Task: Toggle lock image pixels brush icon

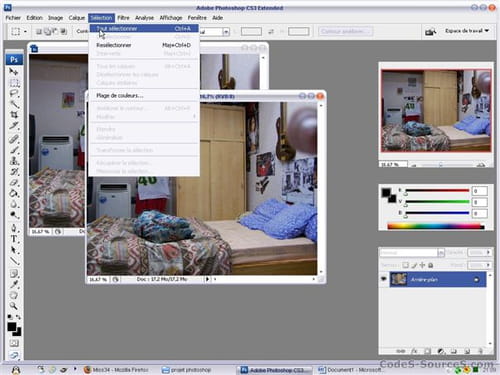Action: pyautogui.click(x=414, y=265)
